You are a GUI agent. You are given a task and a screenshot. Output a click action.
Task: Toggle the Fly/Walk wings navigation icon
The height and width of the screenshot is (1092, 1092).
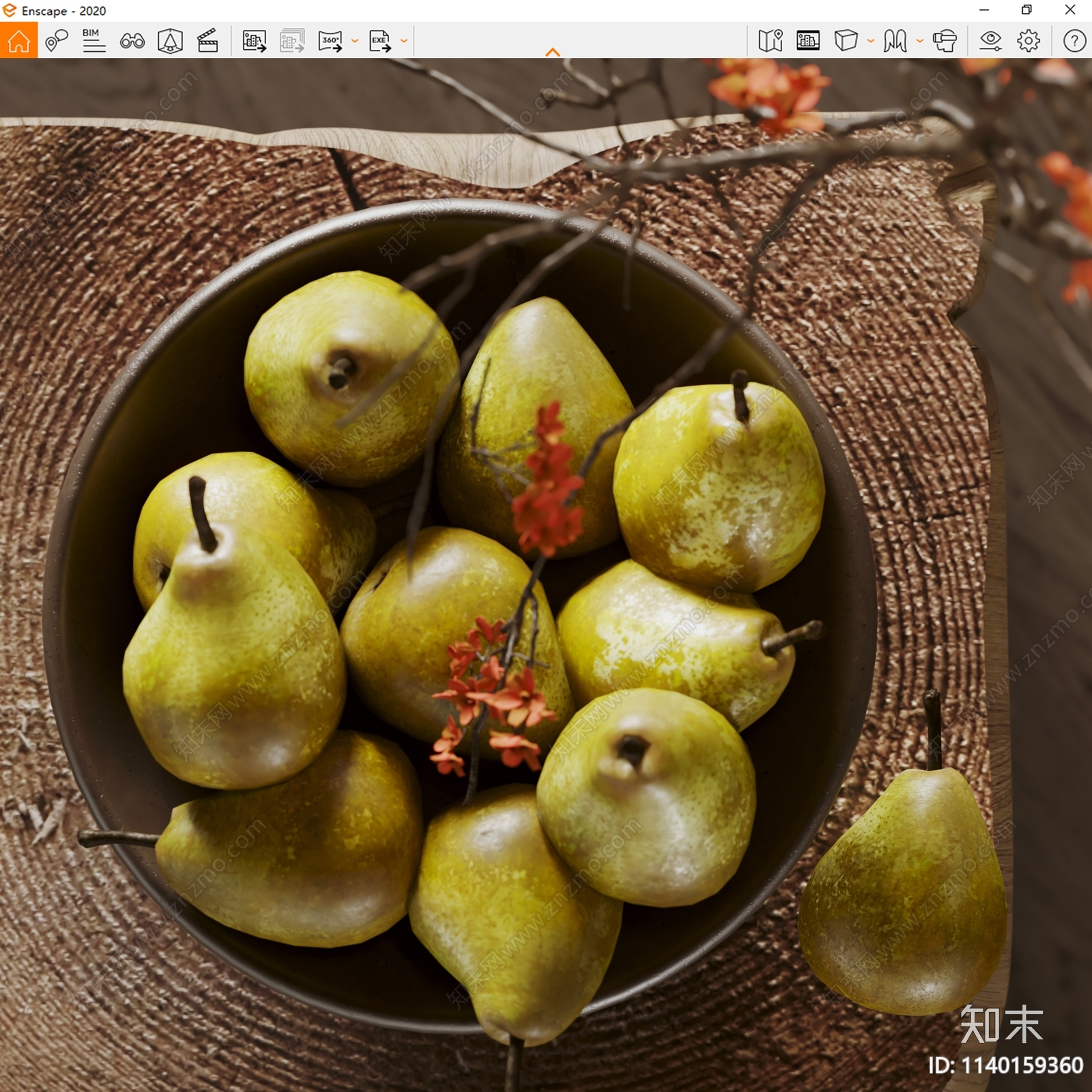tap(895, 41)
